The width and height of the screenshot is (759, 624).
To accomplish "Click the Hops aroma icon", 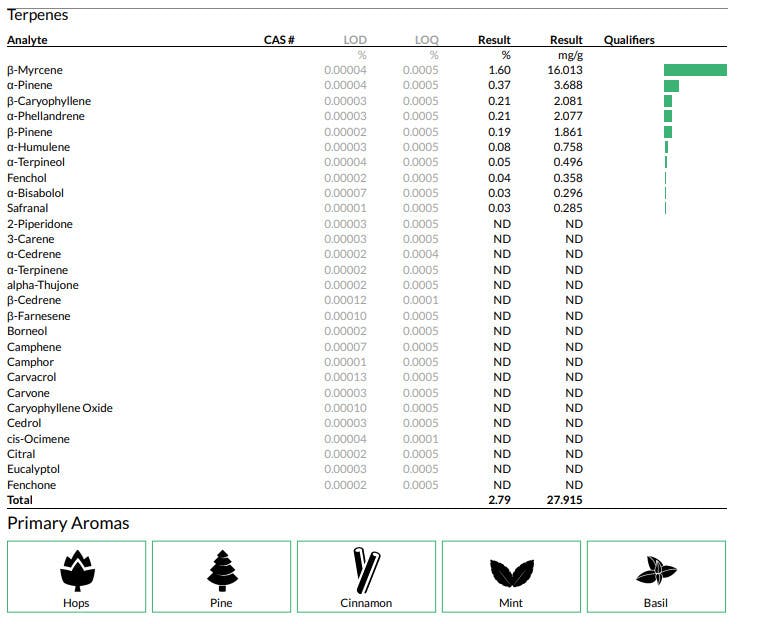I will [76, 571].
